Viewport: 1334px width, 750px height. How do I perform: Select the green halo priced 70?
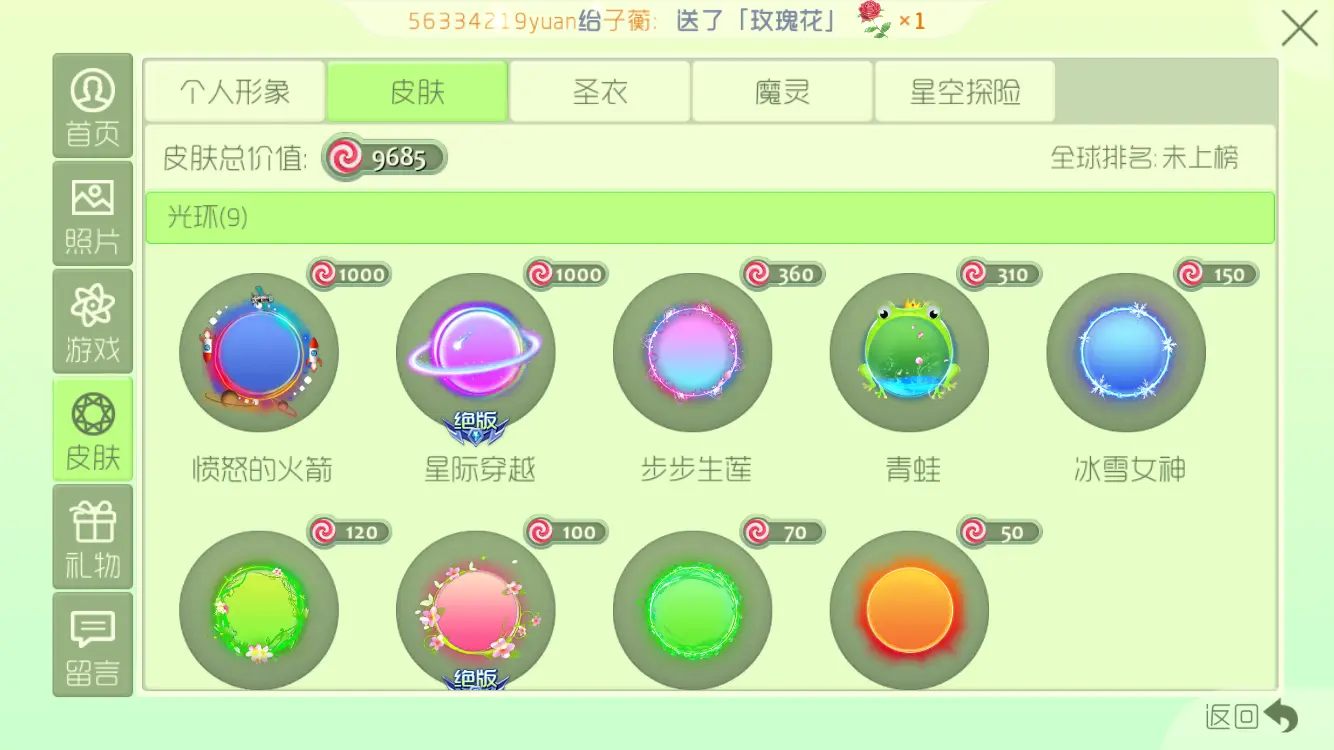[x=693, y=610]
